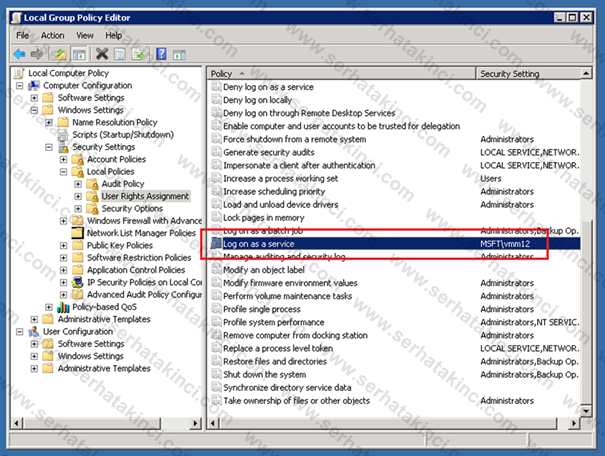Open the Action menu
The height and width of the screenshot is (456, 605).
click(52, 35)
